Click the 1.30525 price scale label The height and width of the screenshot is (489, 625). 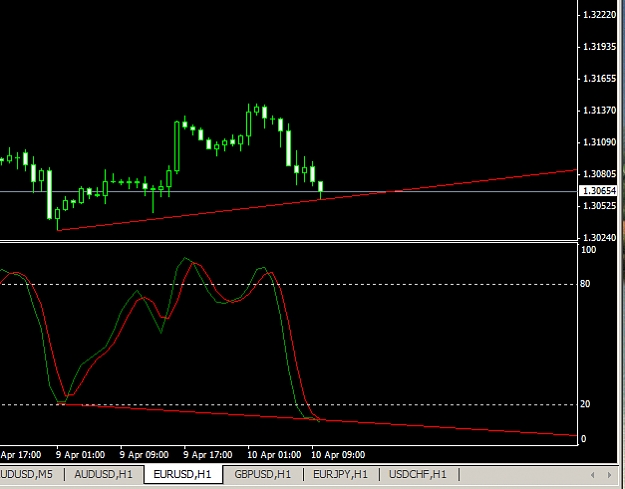click(x=599, y=206)
